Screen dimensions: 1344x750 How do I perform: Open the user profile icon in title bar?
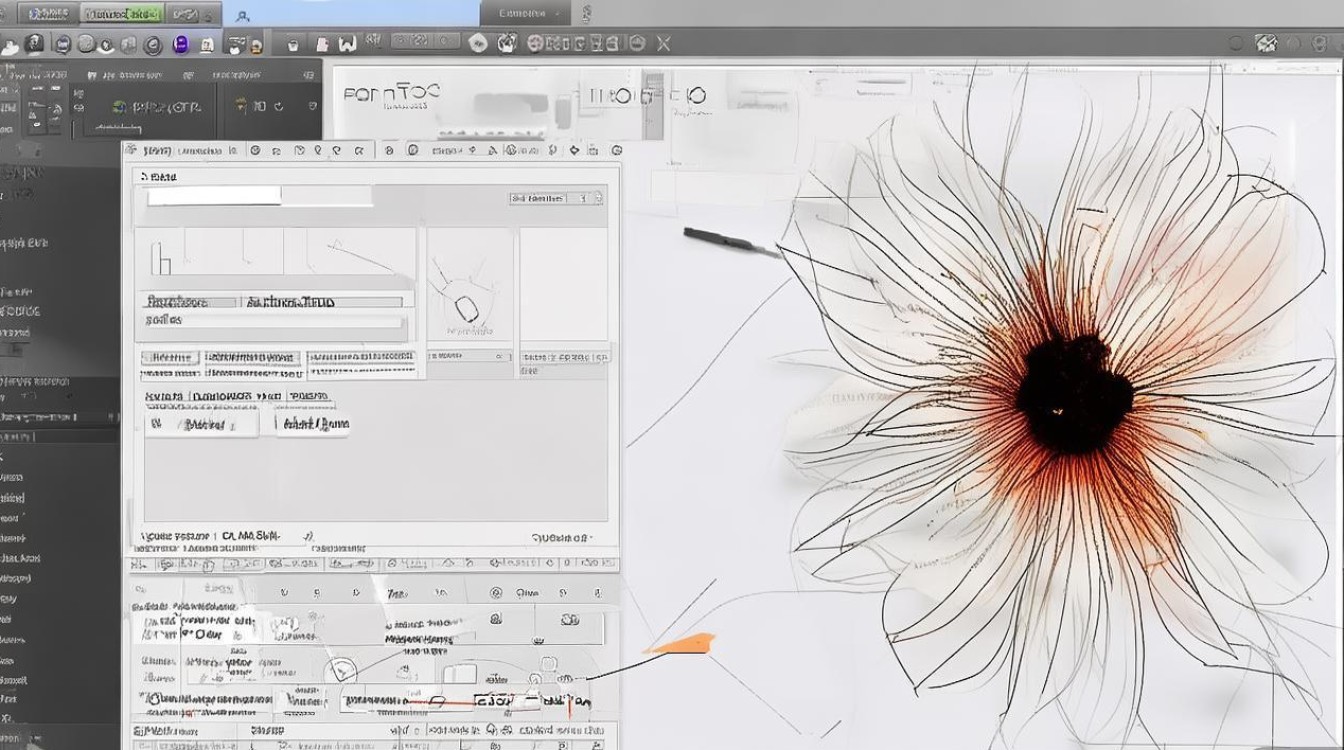pyautogui.click(x=242, y=15)
